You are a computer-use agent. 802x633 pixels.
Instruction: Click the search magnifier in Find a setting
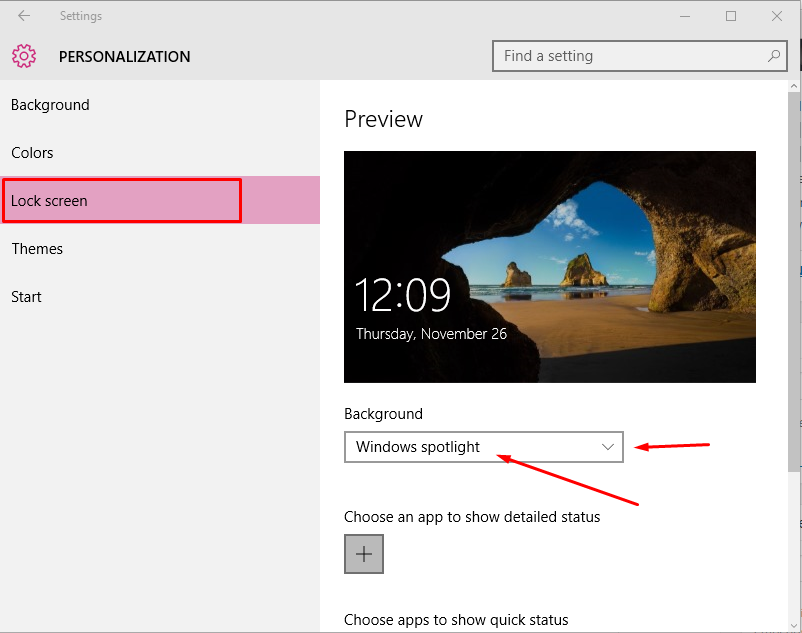[x=774, y=56]
